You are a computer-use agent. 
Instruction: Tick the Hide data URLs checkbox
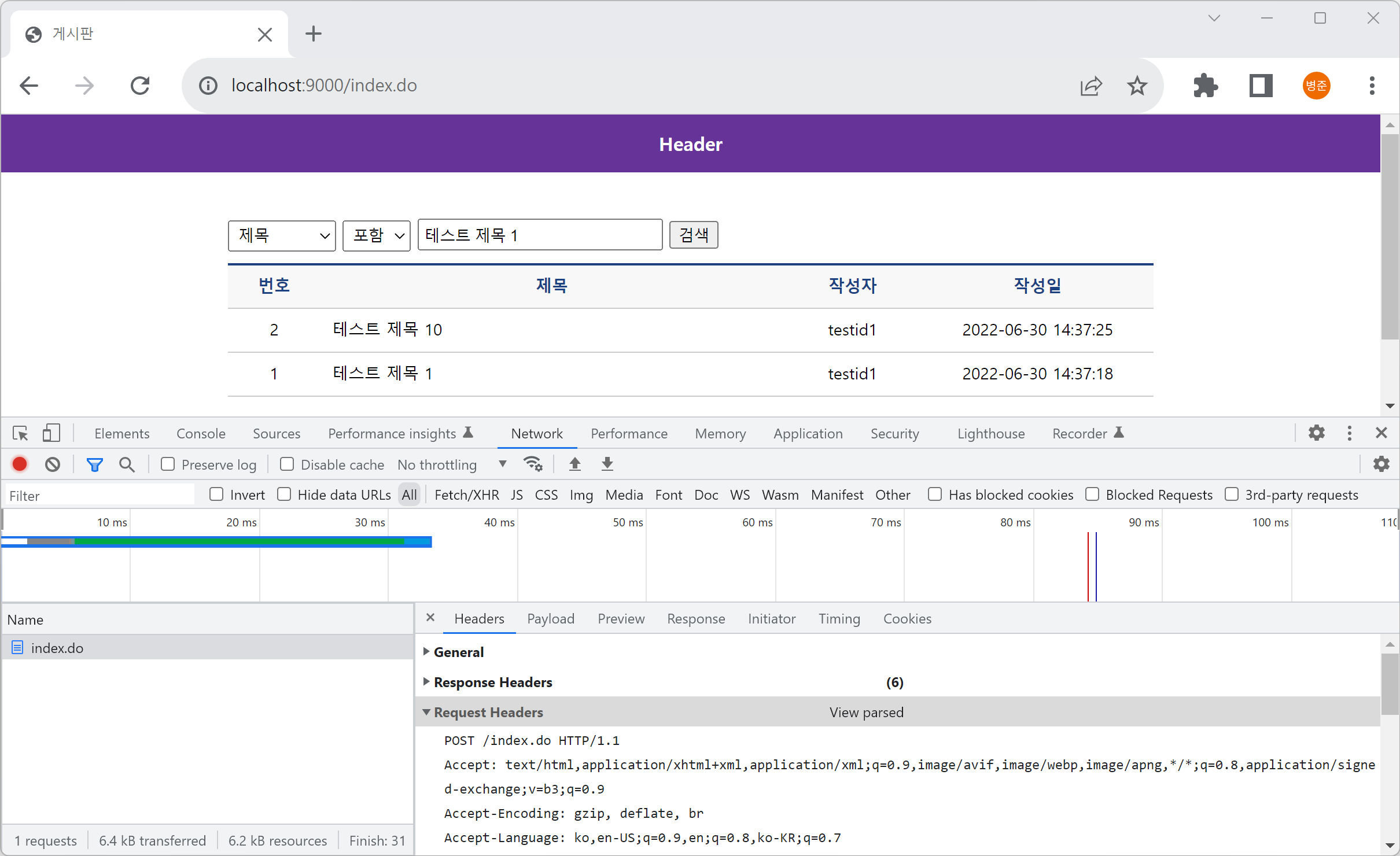(284, 495)
